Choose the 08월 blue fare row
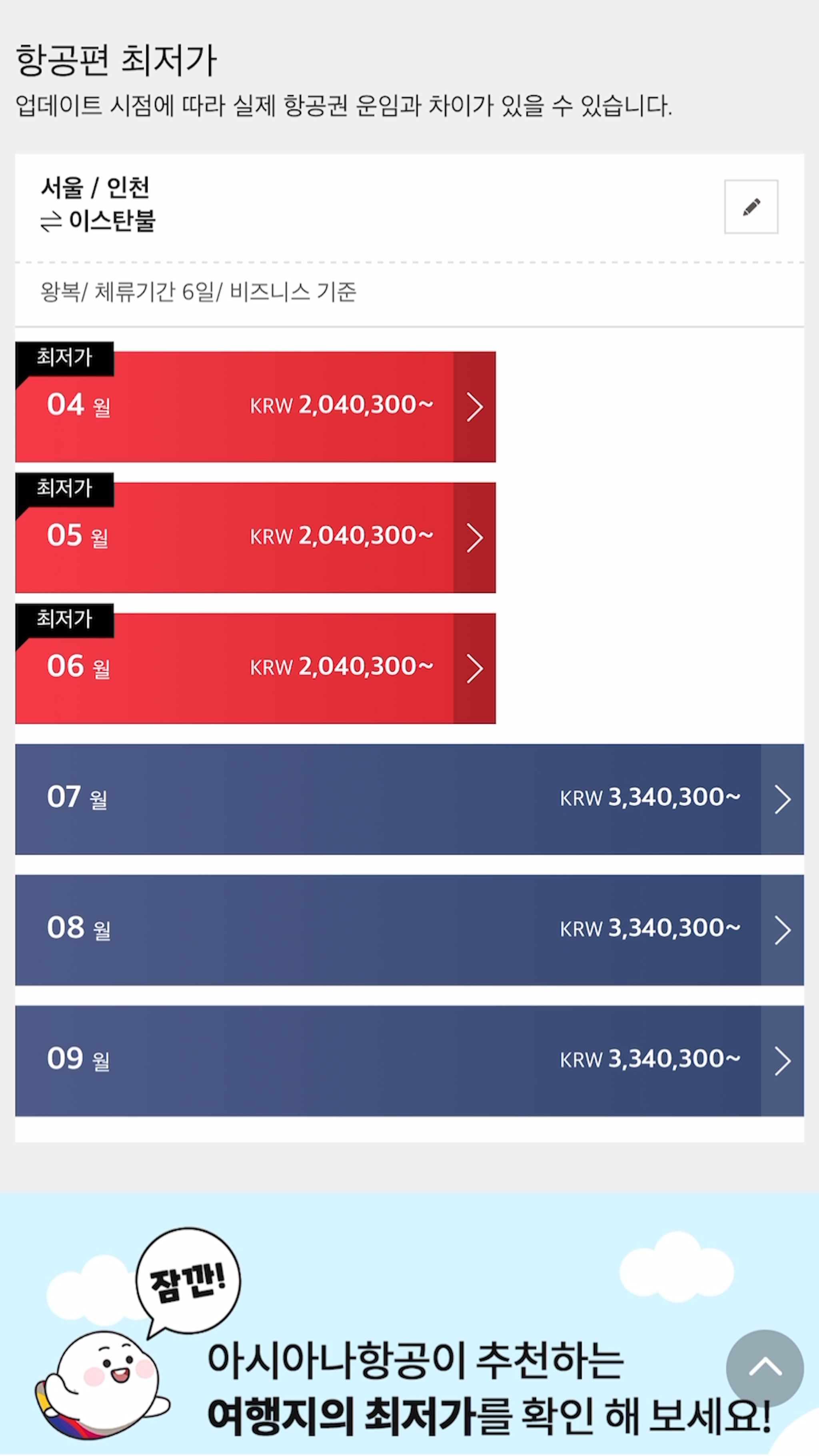 click(409, 931)
